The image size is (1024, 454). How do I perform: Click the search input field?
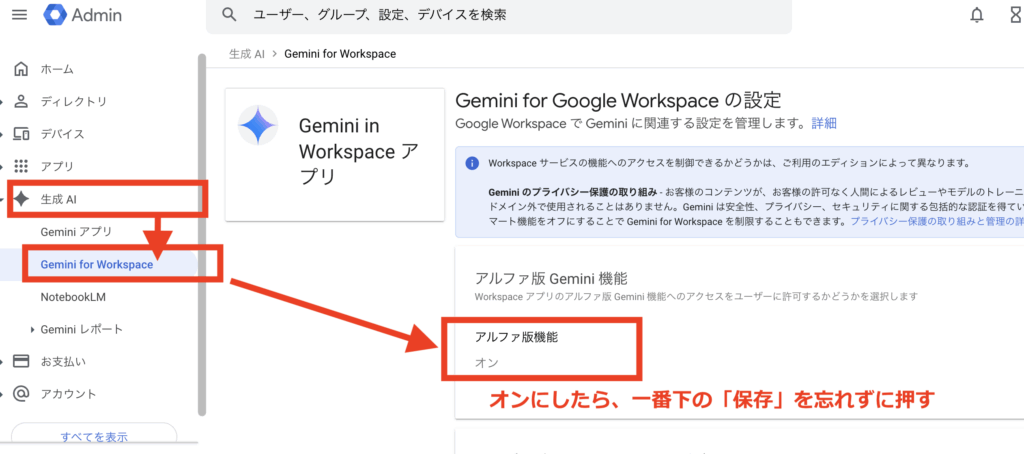[500, 15]
